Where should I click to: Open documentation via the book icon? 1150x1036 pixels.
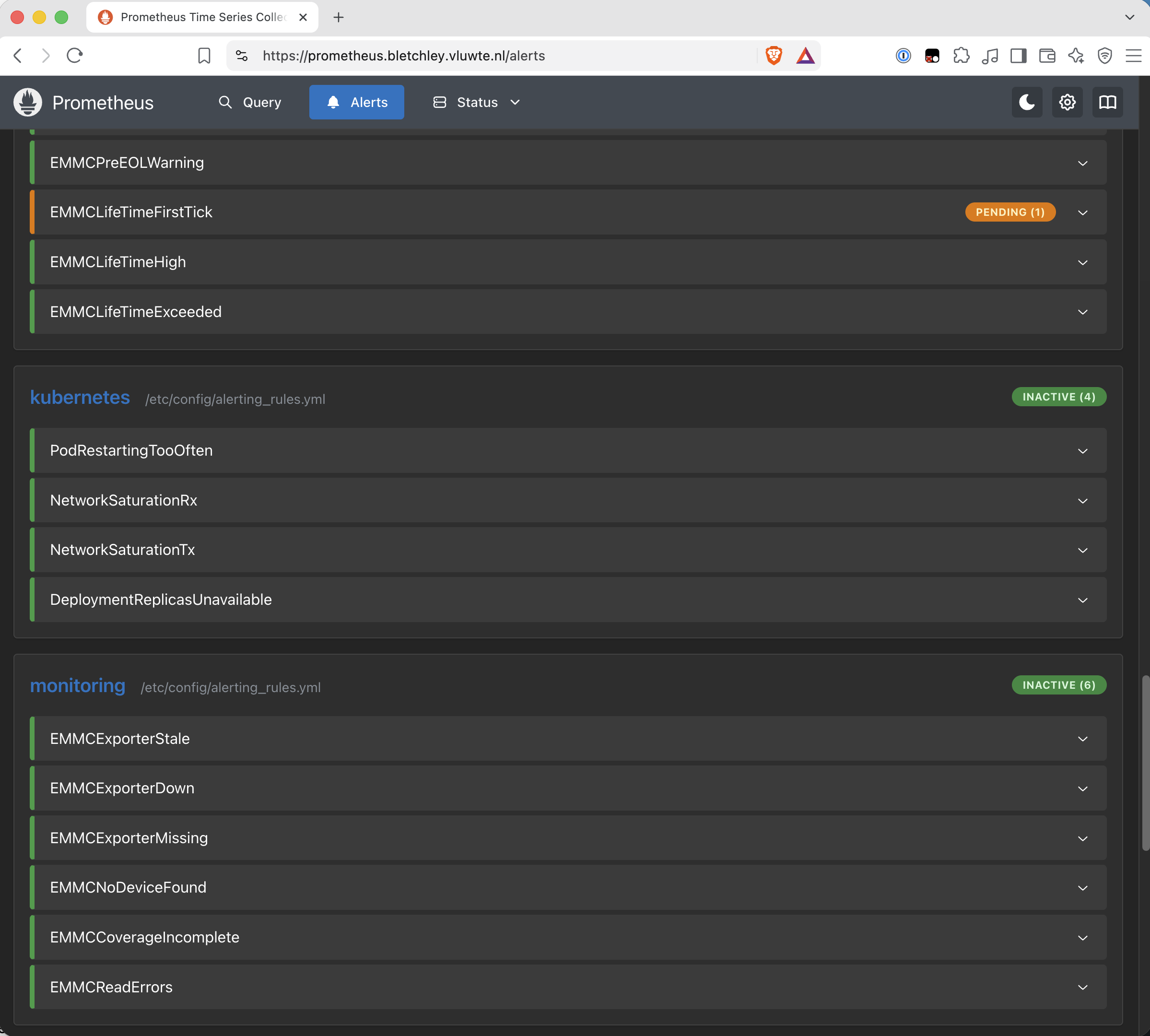[1107, 103]
